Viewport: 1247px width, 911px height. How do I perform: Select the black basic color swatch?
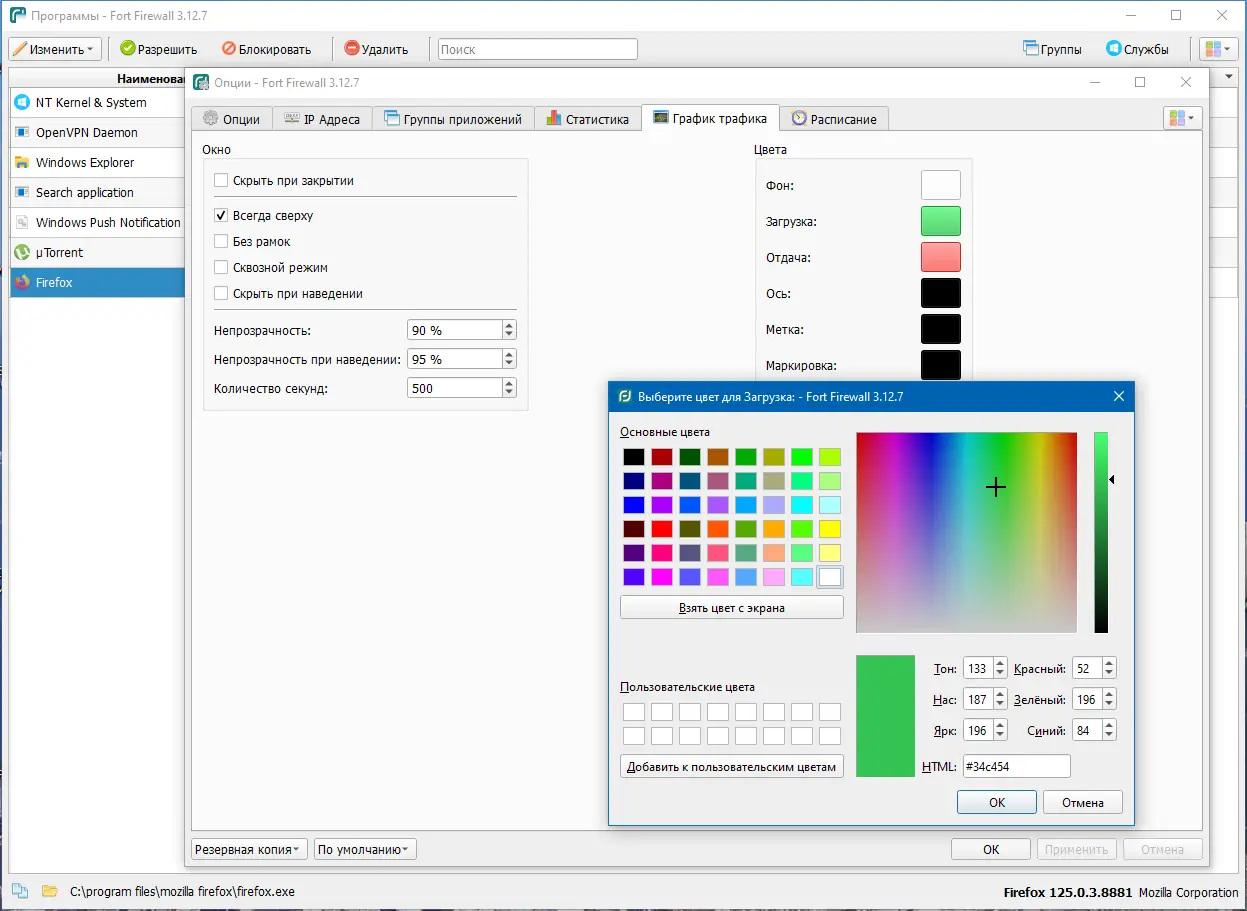tap(634, 457)
